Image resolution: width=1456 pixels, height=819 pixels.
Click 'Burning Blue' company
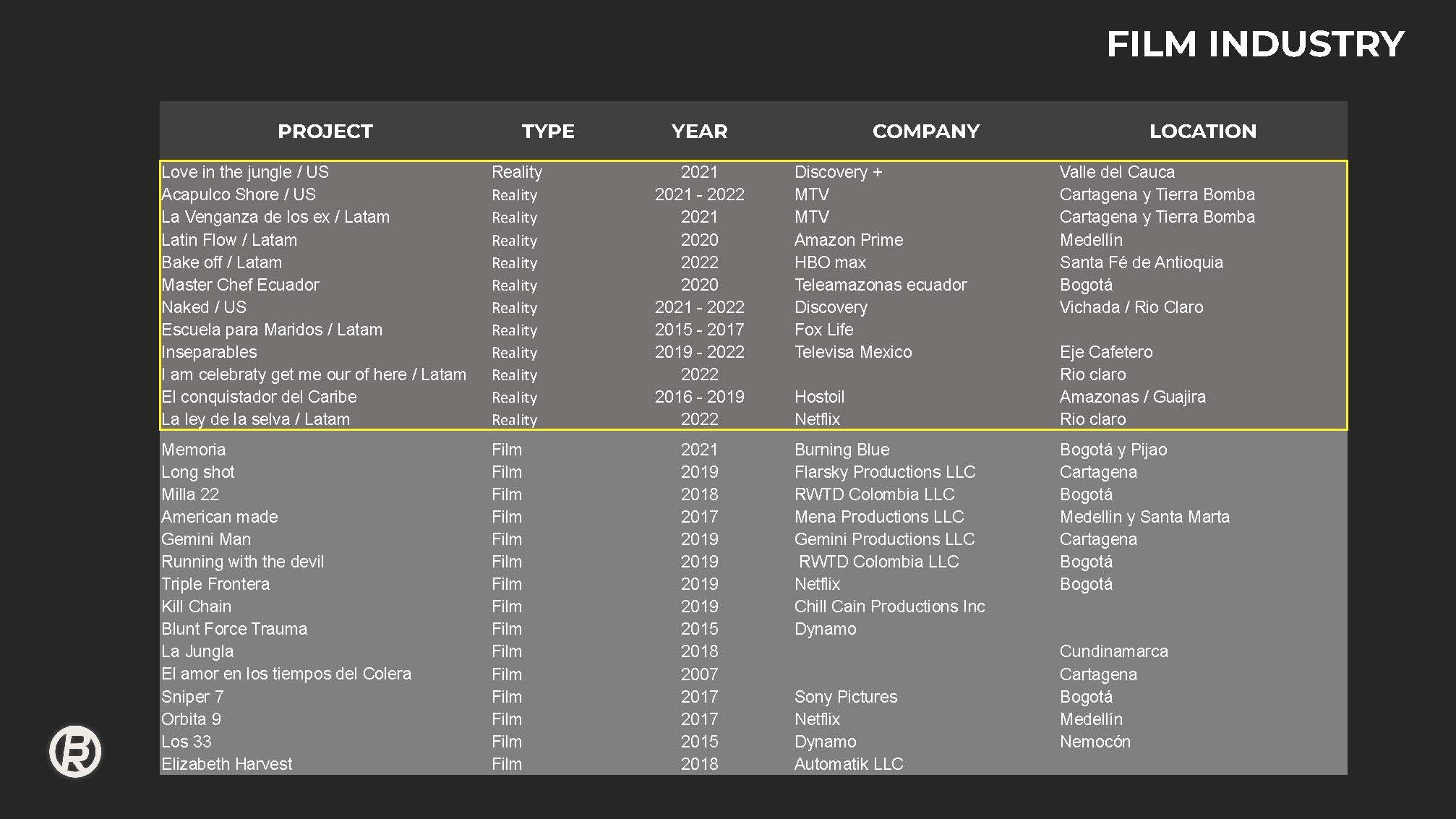tap(842, 450)
